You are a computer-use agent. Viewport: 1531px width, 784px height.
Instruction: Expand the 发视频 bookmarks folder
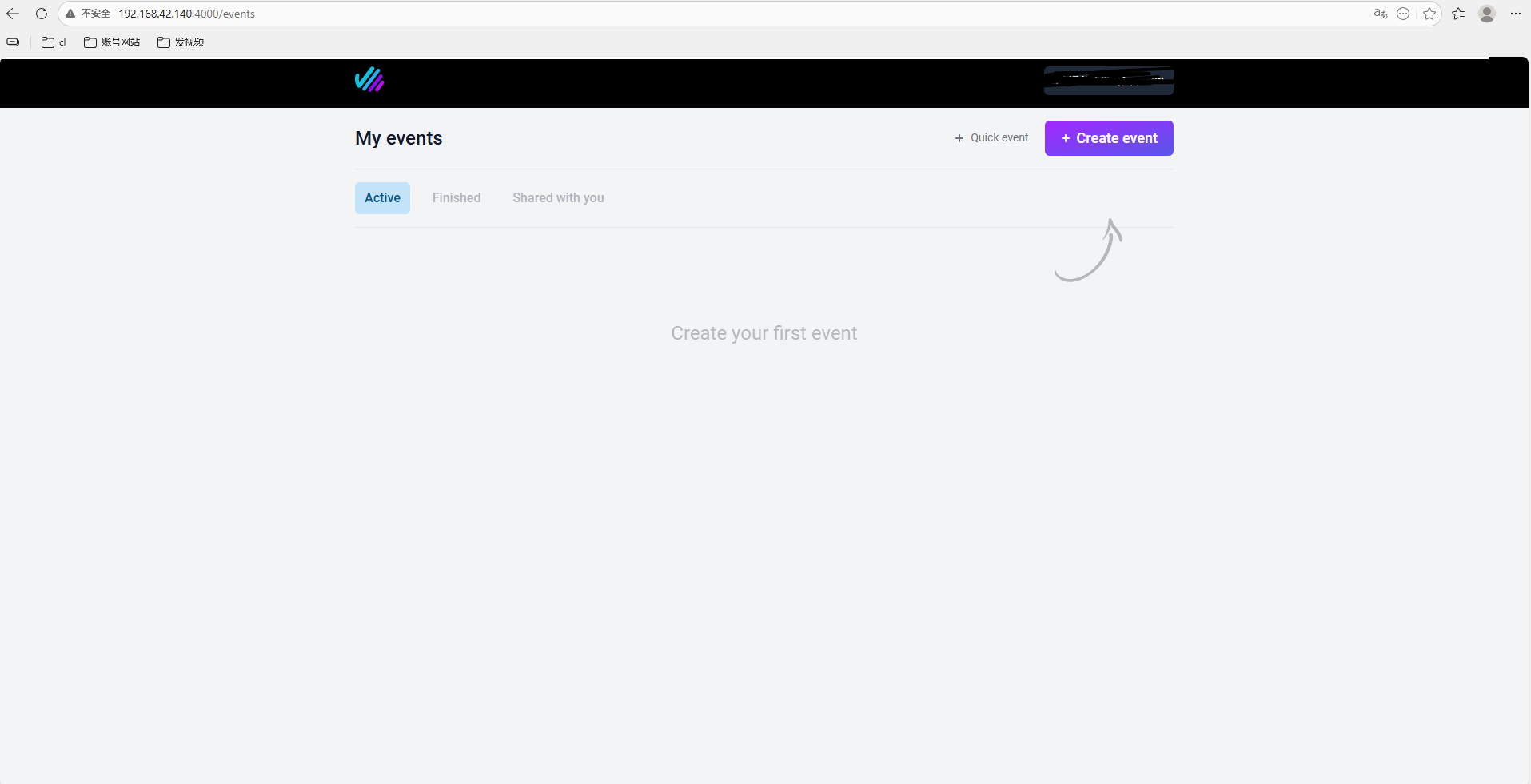181,42
